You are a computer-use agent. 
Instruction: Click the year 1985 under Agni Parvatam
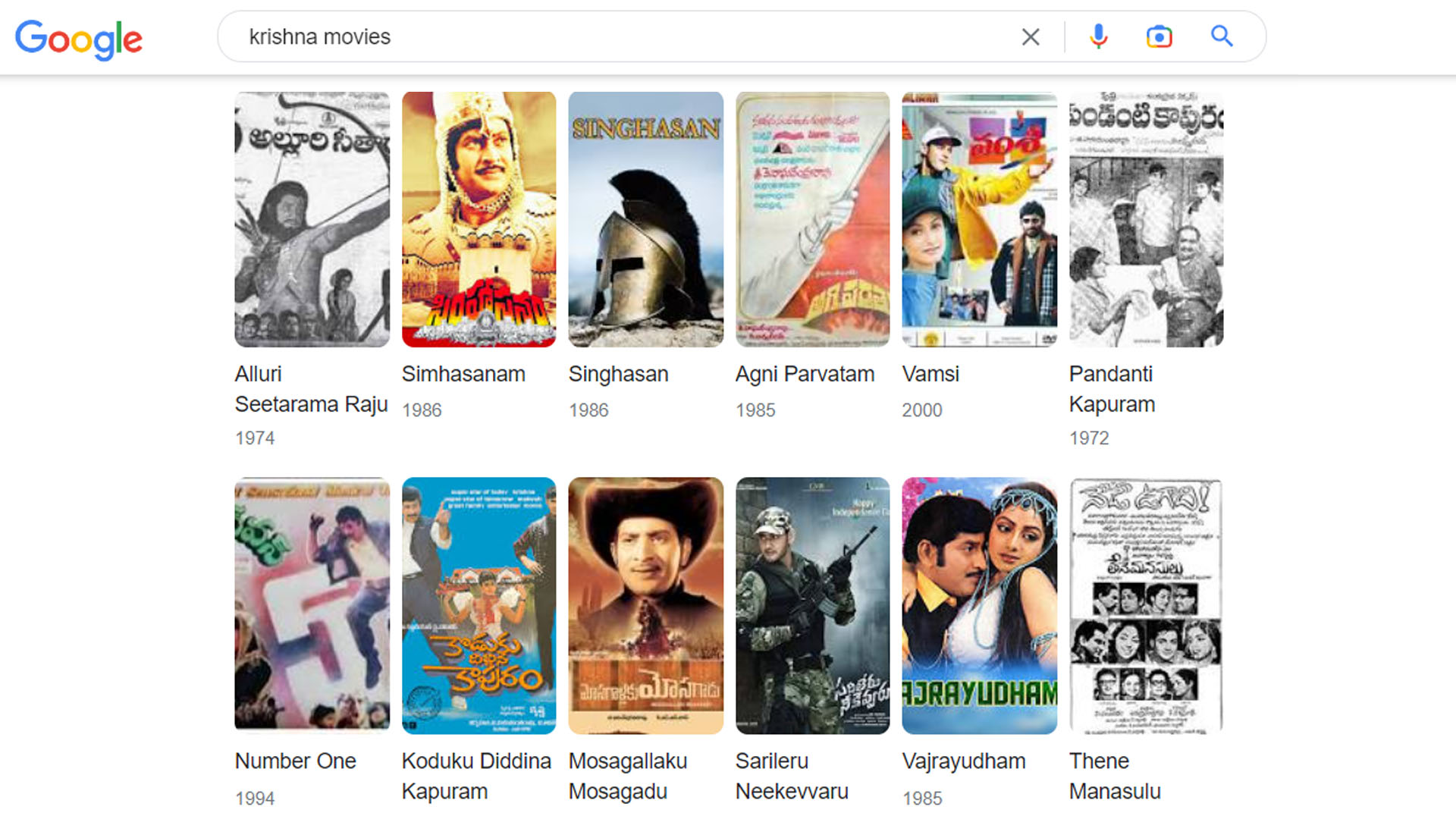[x=755, y=410]
